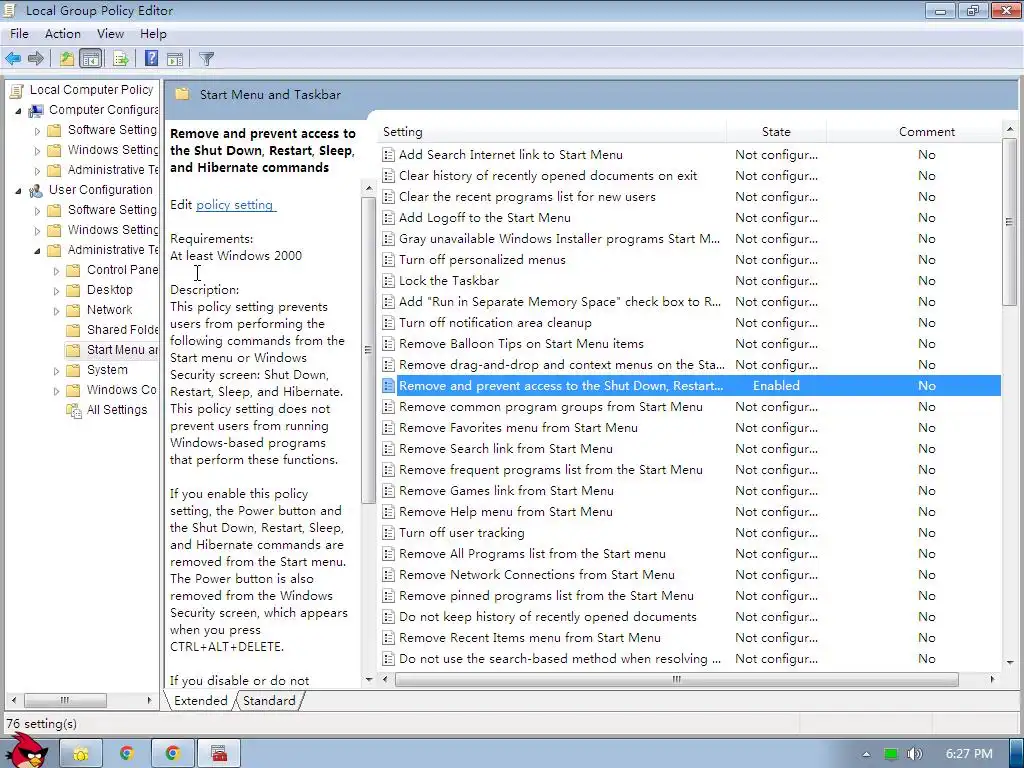
Task: Click settings list scroll-right arrow
Action: 993,680
